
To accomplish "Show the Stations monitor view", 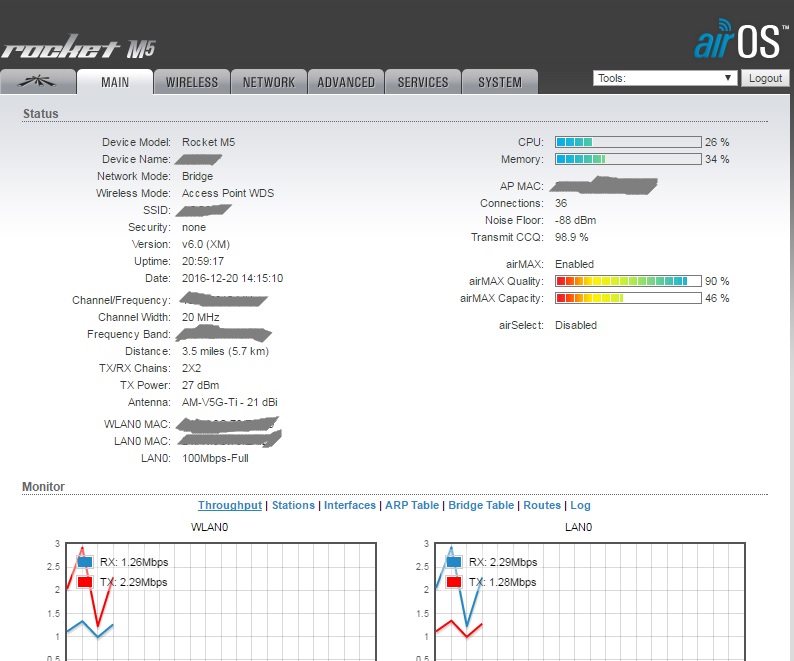I will [x=293, y=506].
